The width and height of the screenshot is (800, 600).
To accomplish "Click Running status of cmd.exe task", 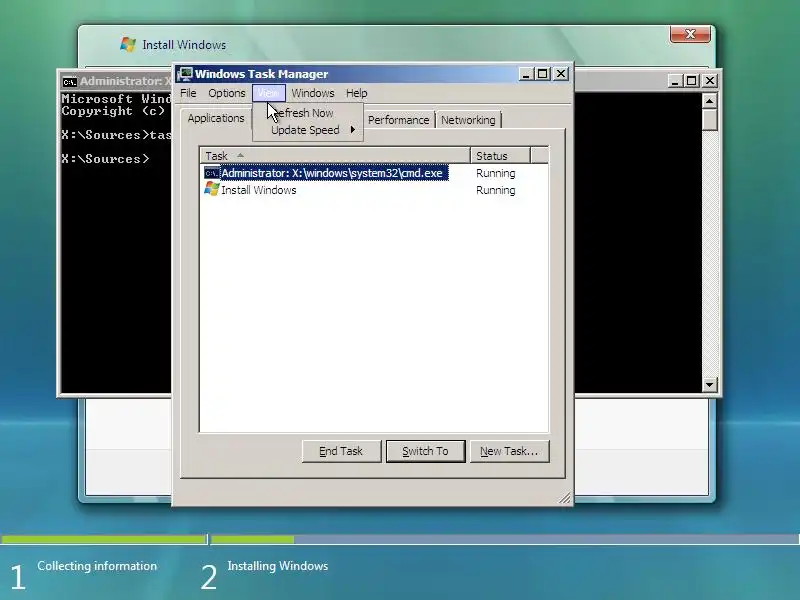I will pos(495,173).
